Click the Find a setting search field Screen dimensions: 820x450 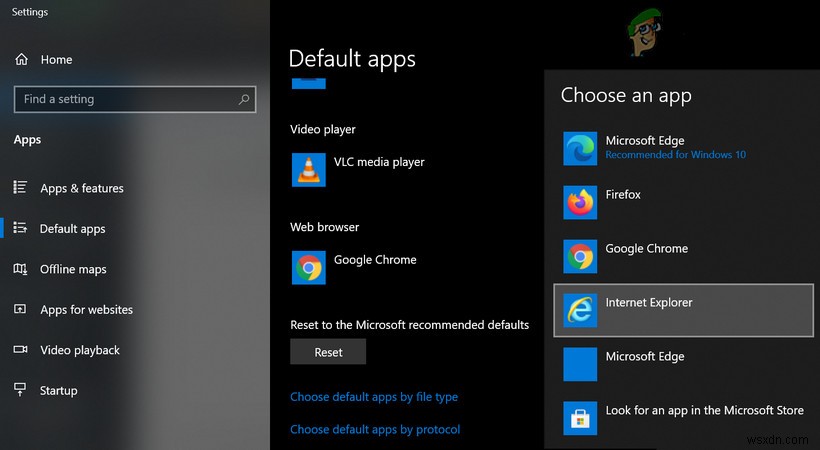pos(135,99)
